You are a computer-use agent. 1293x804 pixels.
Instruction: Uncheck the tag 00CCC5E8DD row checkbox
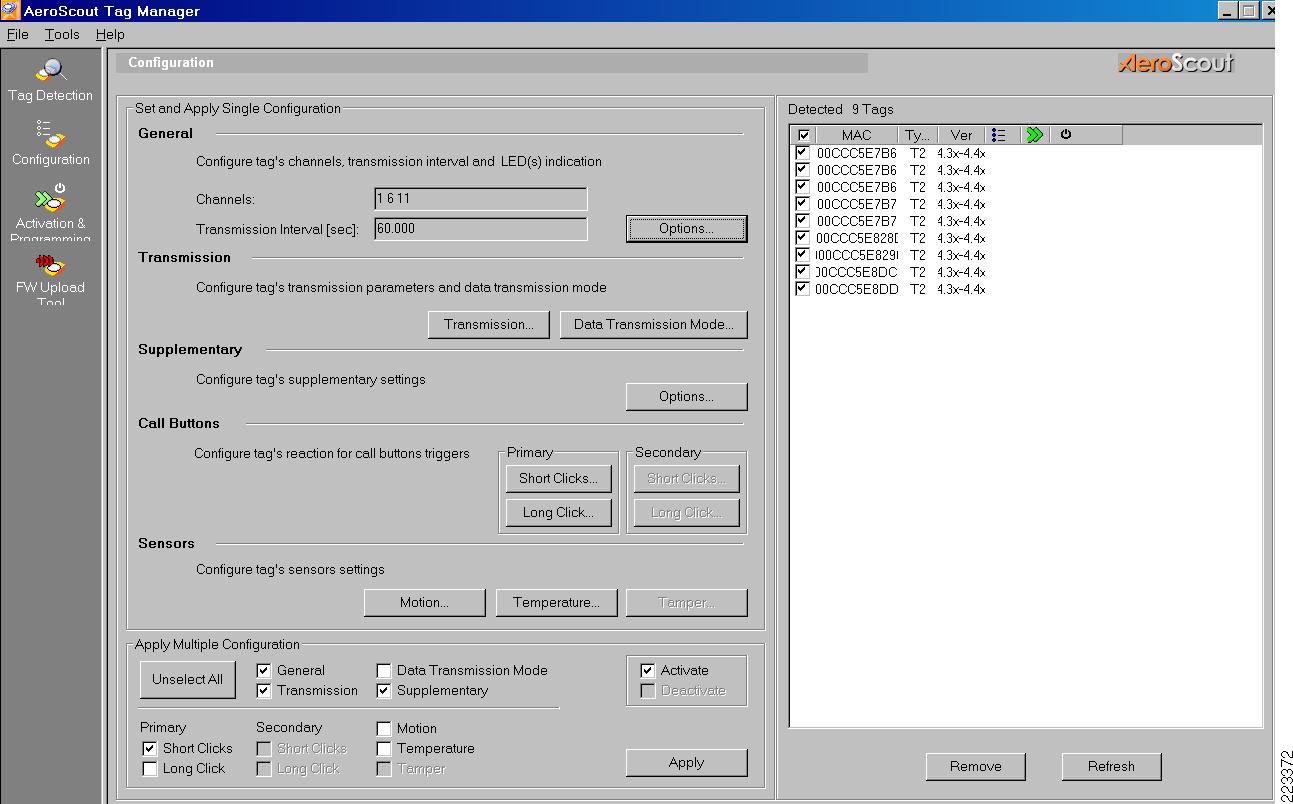pos(802,289)
